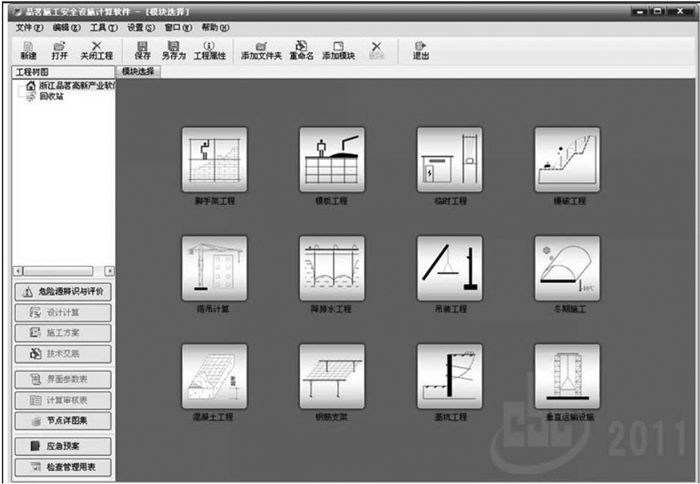Open the 基坑工程 foundation pit module
The image size is (700, 484).
(449, 376)
